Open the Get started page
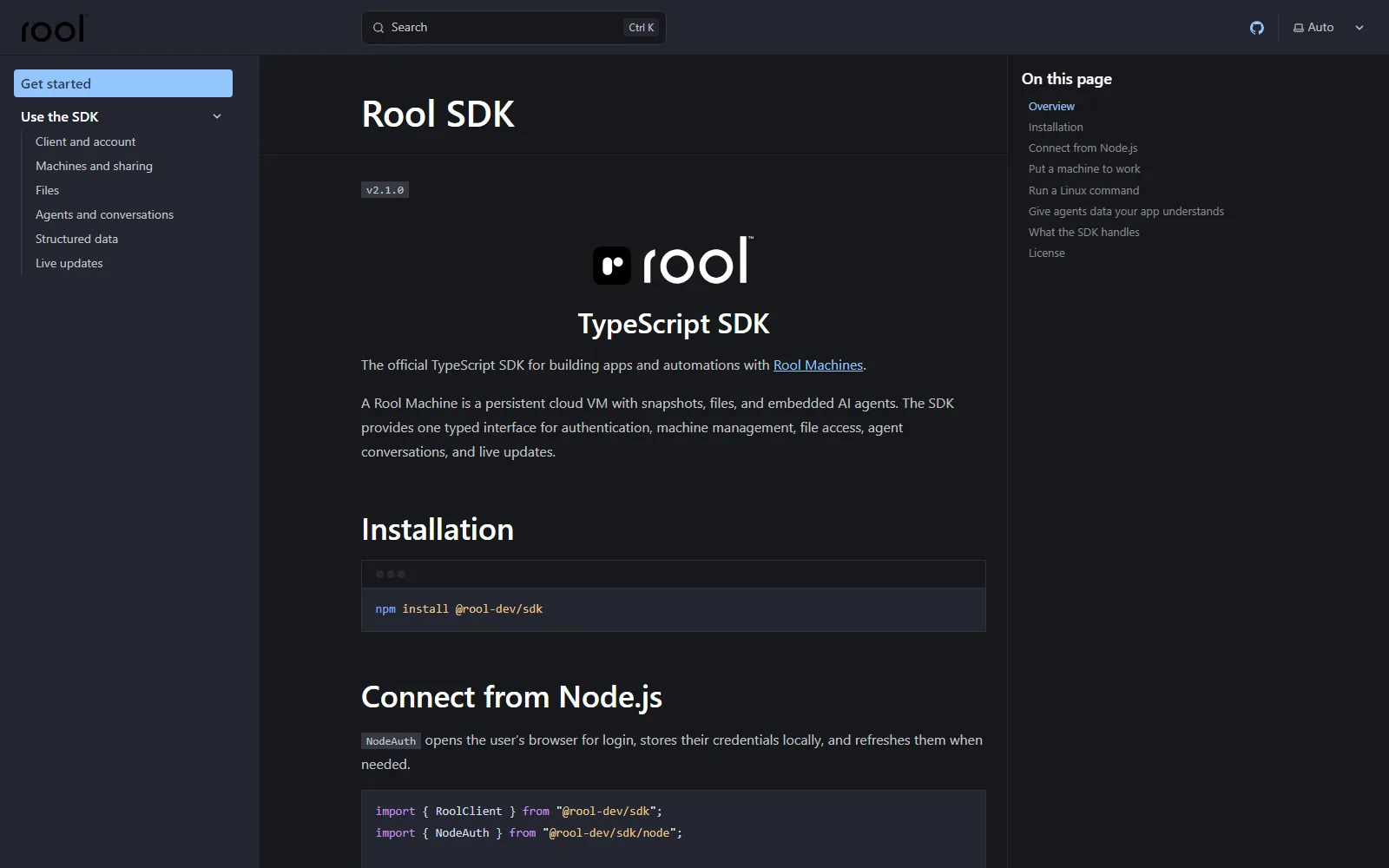 (123, 83)
